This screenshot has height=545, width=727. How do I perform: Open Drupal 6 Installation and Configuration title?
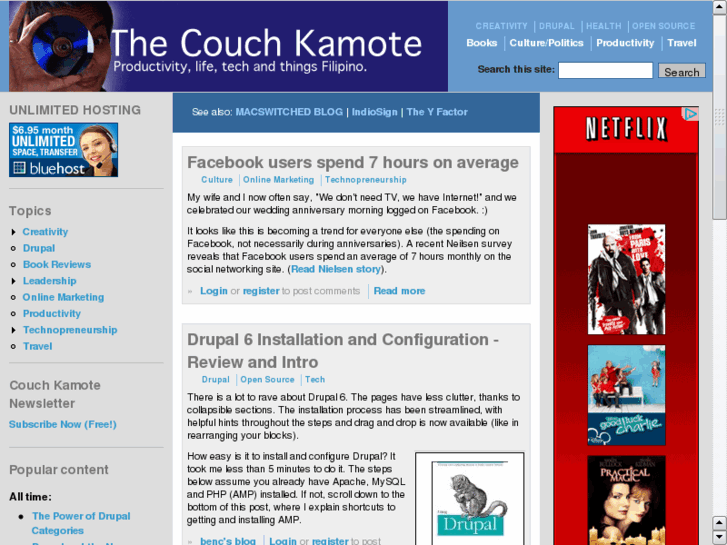343,351
